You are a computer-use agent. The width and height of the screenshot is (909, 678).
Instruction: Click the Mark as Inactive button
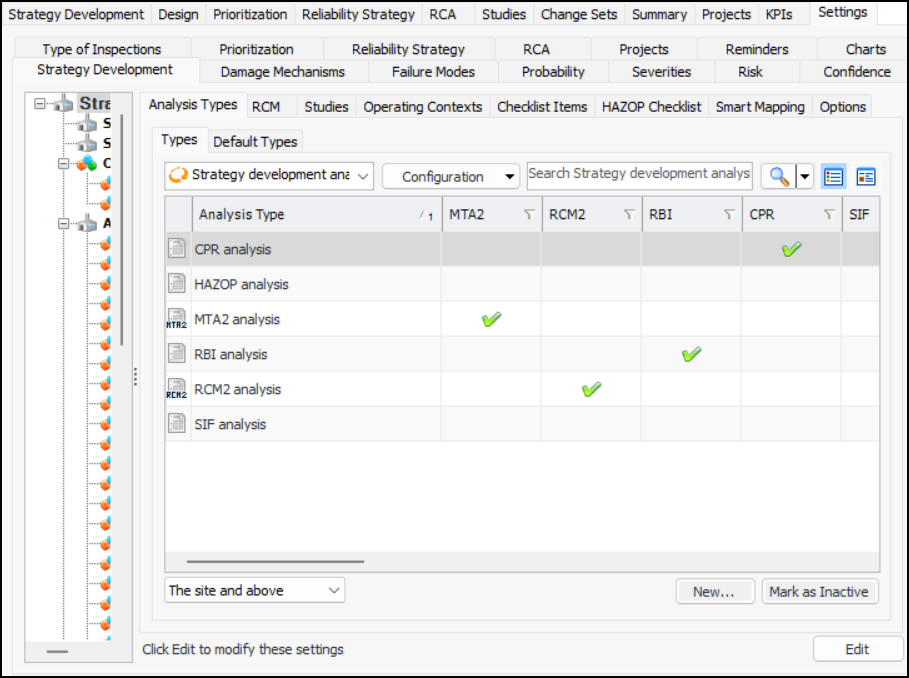pos(818,592)
